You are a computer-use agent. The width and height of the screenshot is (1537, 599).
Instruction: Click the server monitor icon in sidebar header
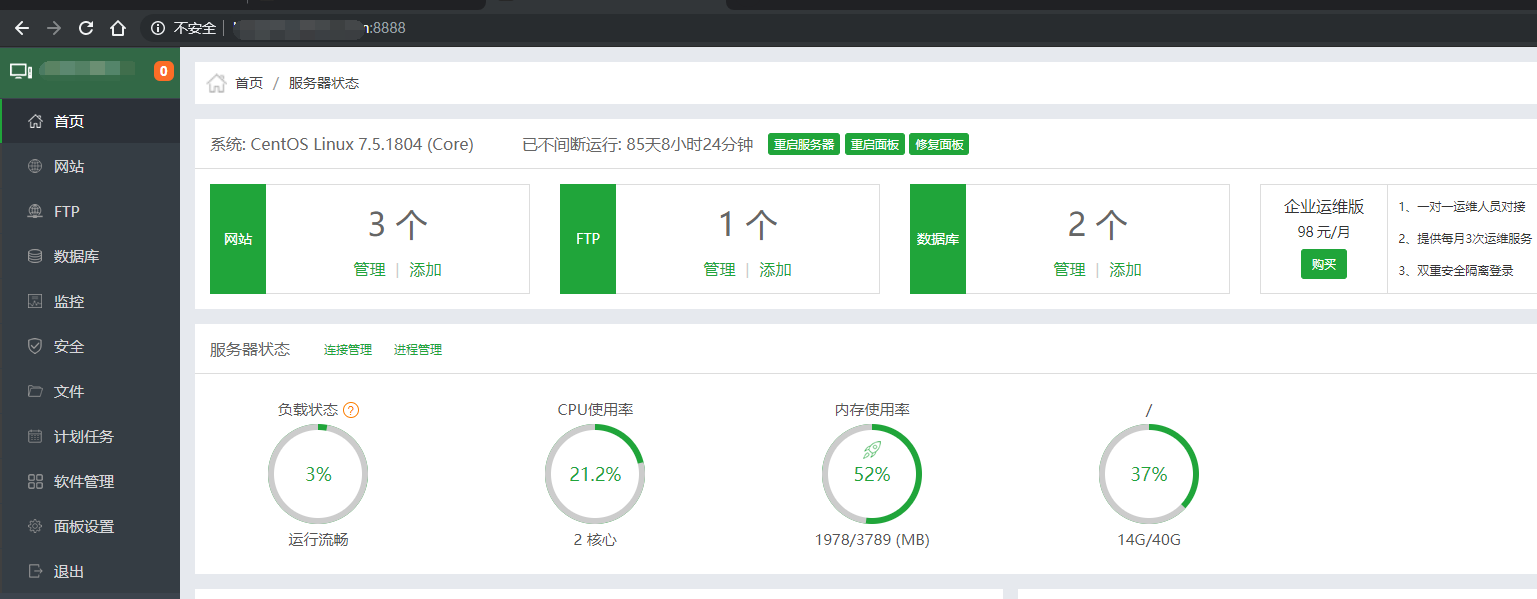coord(21,71)
